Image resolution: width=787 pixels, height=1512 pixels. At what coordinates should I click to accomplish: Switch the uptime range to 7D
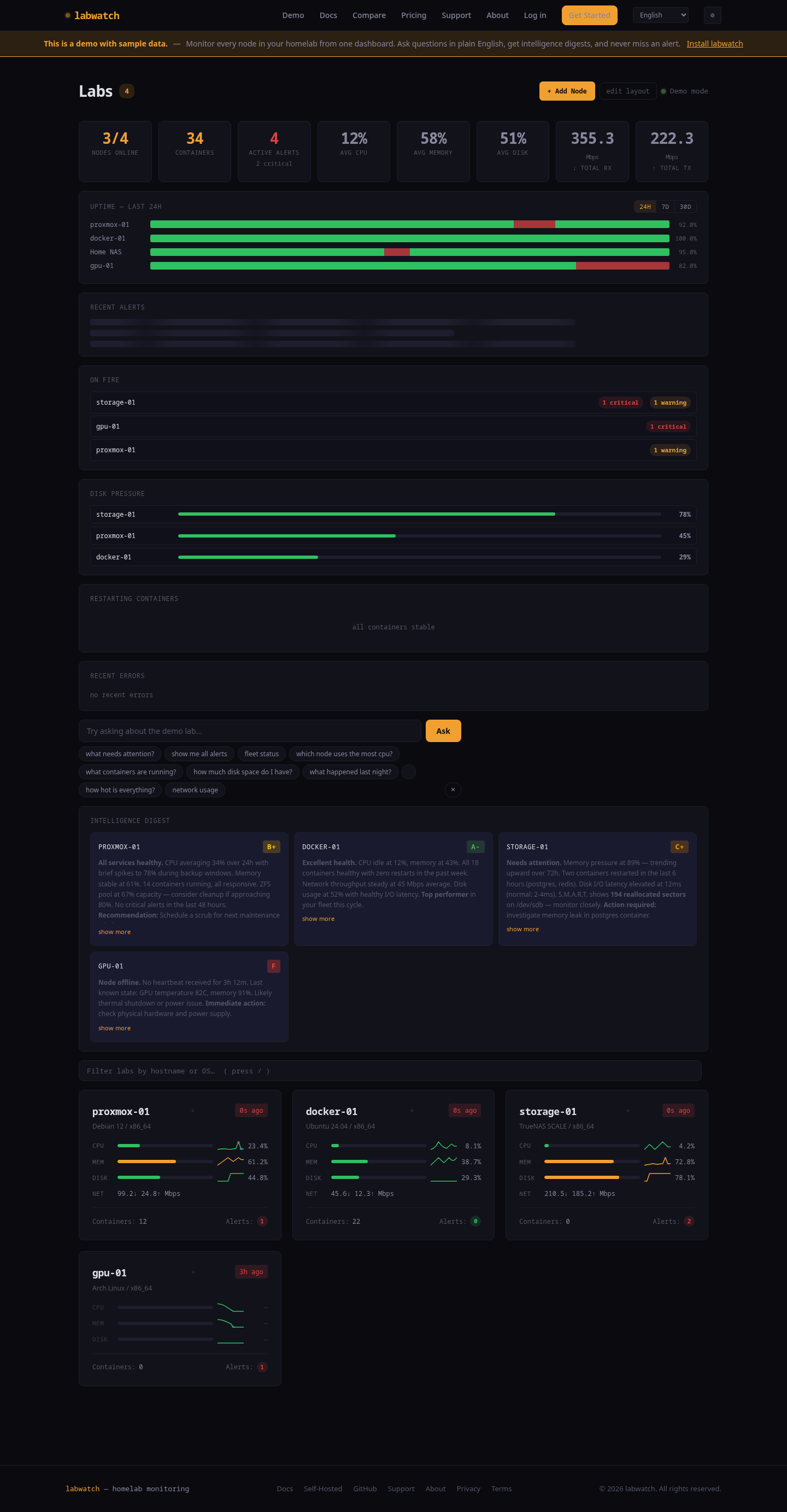pyautogui.click(x=665, y=207)
